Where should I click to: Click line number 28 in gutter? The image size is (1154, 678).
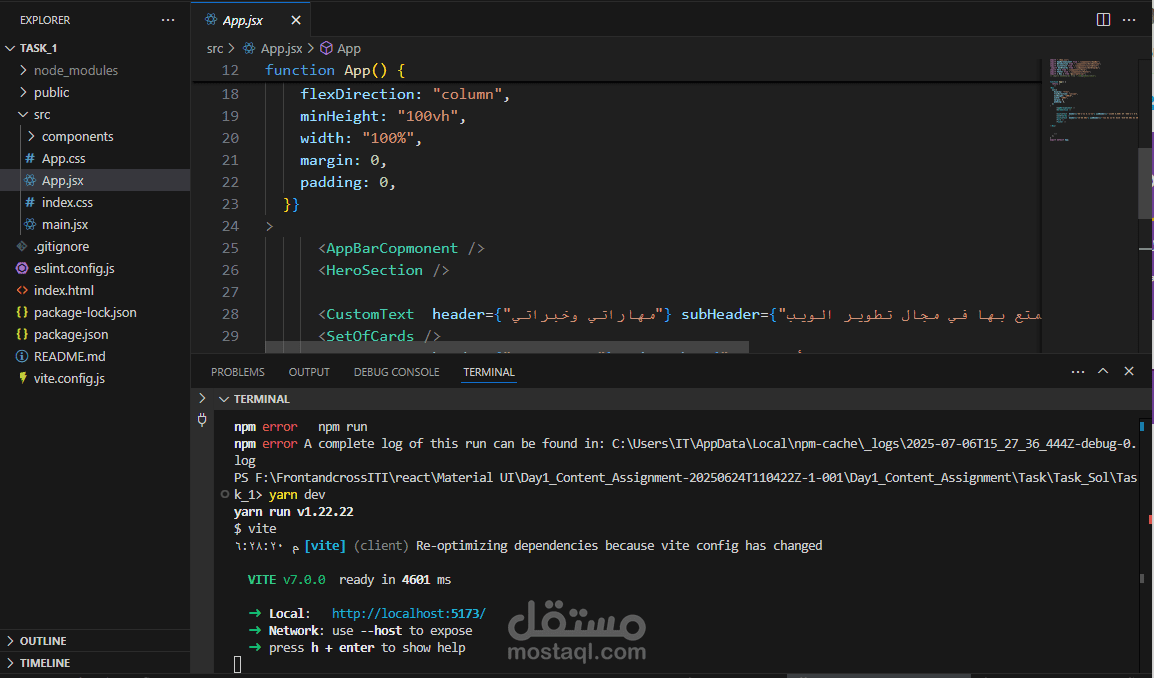230,314
